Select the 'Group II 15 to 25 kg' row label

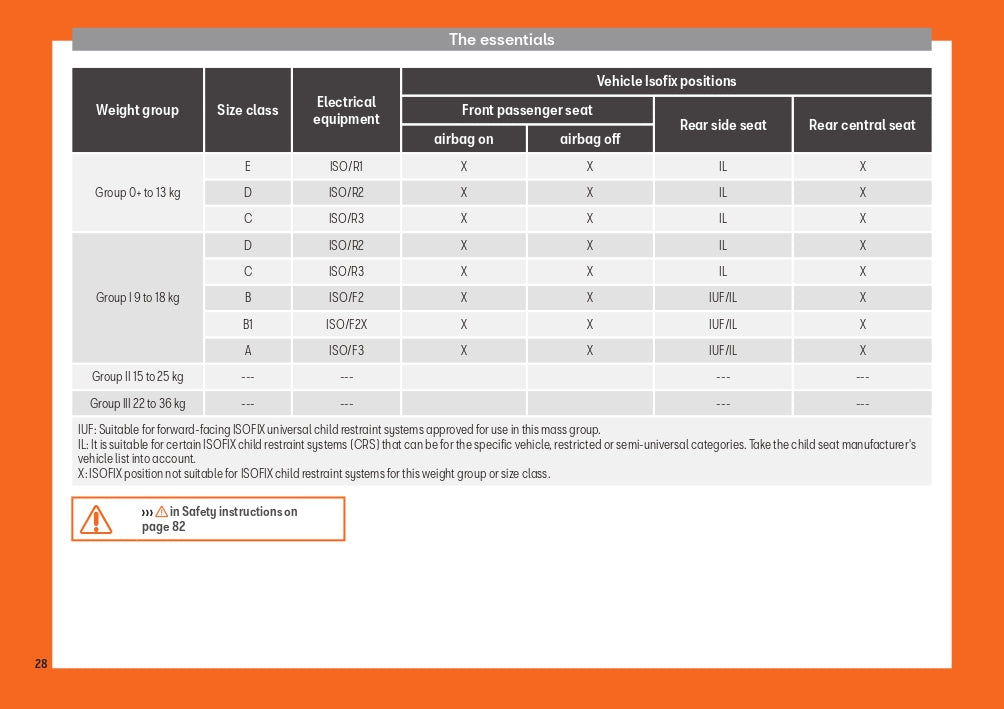click(138, 377)
